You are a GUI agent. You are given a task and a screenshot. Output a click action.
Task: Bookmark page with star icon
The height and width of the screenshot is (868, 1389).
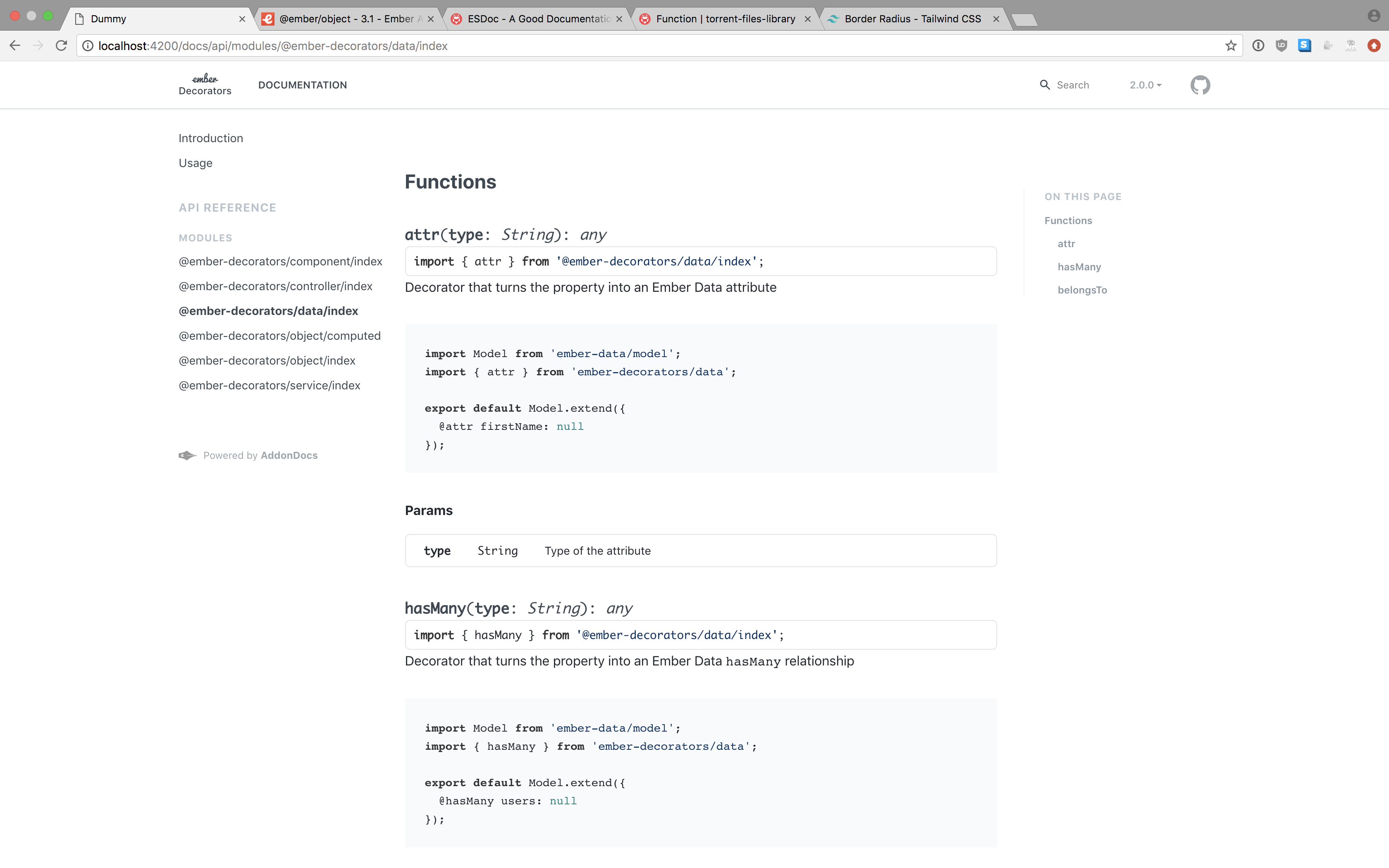1231,46
